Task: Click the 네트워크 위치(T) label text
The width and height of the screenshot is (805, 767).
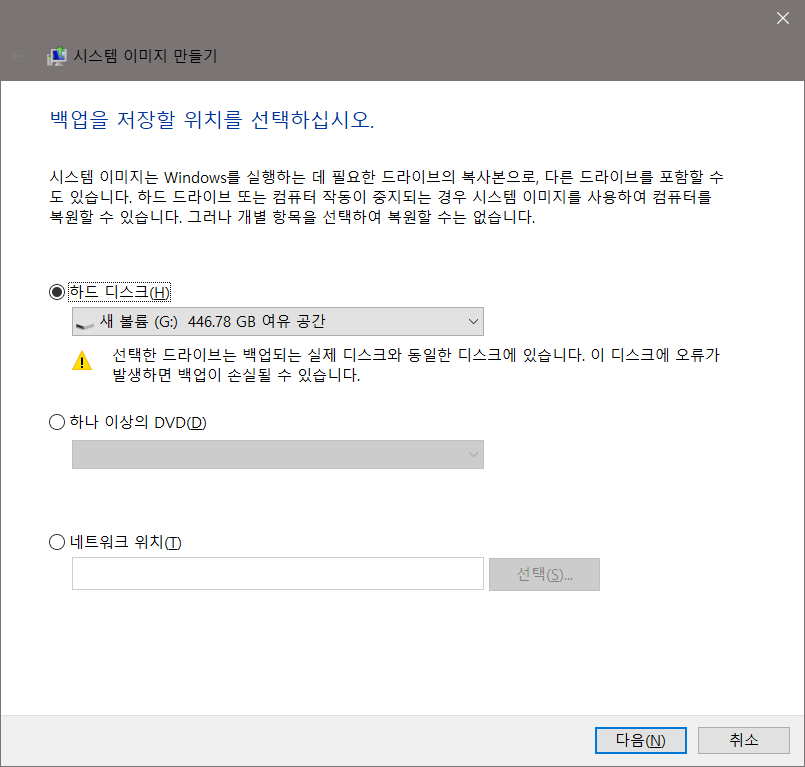Action: tap(125, 542)
